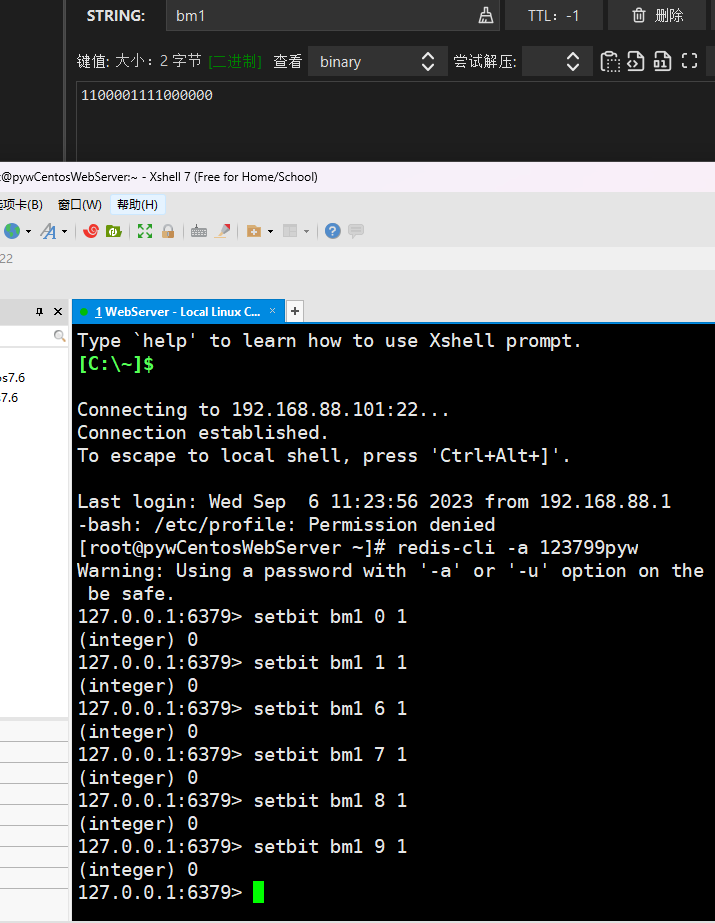Click 'setbit bm1 9 1' command line
The height and width of the screenshot is (923, 715).
click(x=330, y=846)
